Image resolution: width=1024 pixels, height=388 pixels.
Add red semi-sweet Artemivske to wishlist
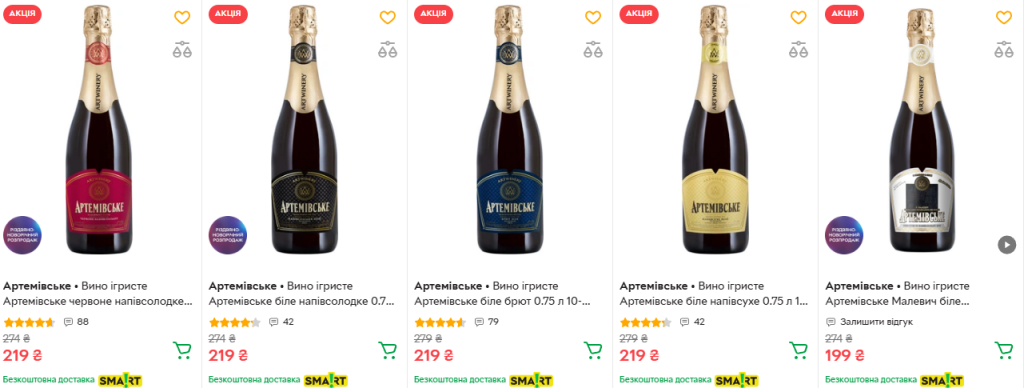[x=182, y=18]
